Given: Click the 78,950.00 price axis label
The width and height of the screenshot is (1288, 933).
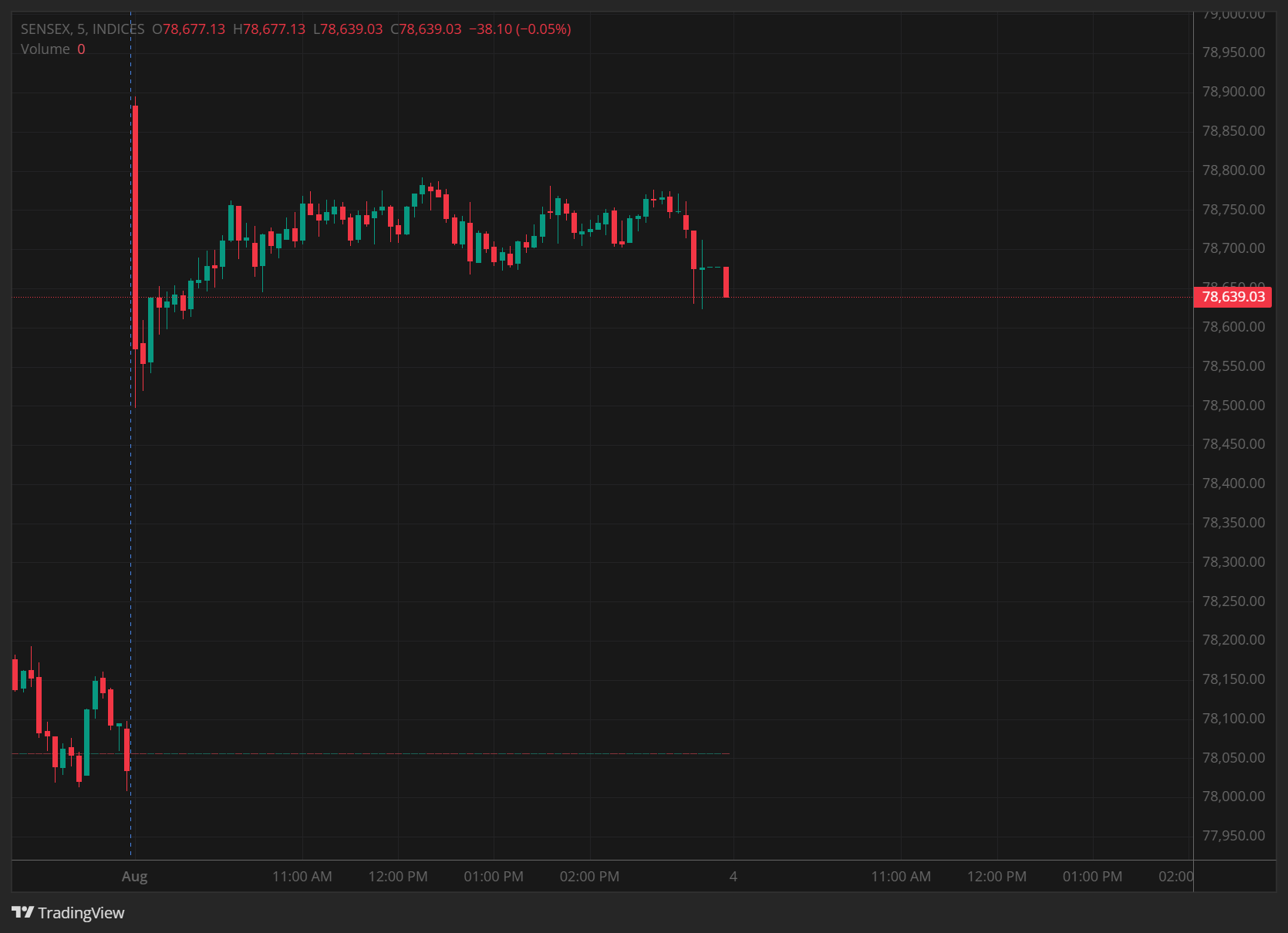Looking at the screenshot, I should tap(1233, 52).
